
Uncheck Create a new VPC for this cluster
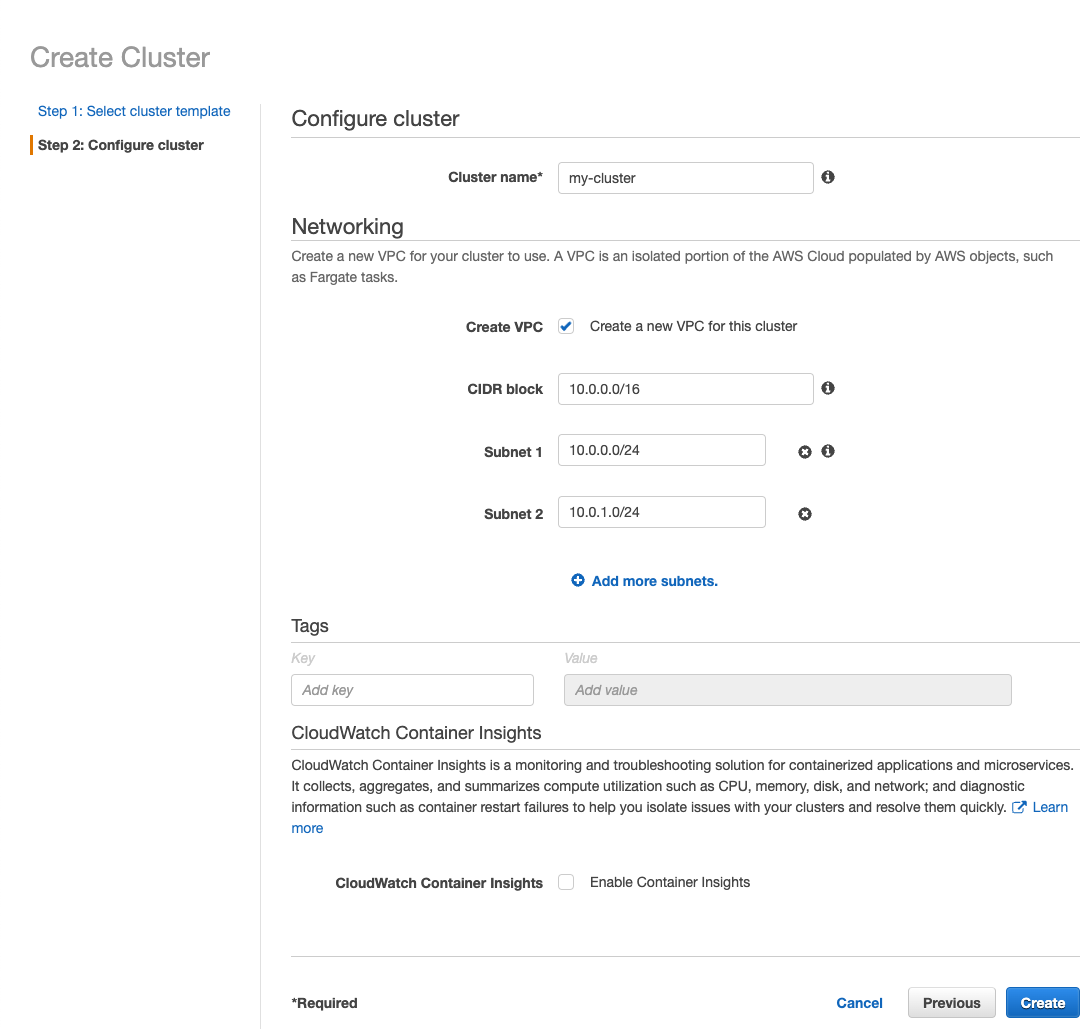click(566, 325)
